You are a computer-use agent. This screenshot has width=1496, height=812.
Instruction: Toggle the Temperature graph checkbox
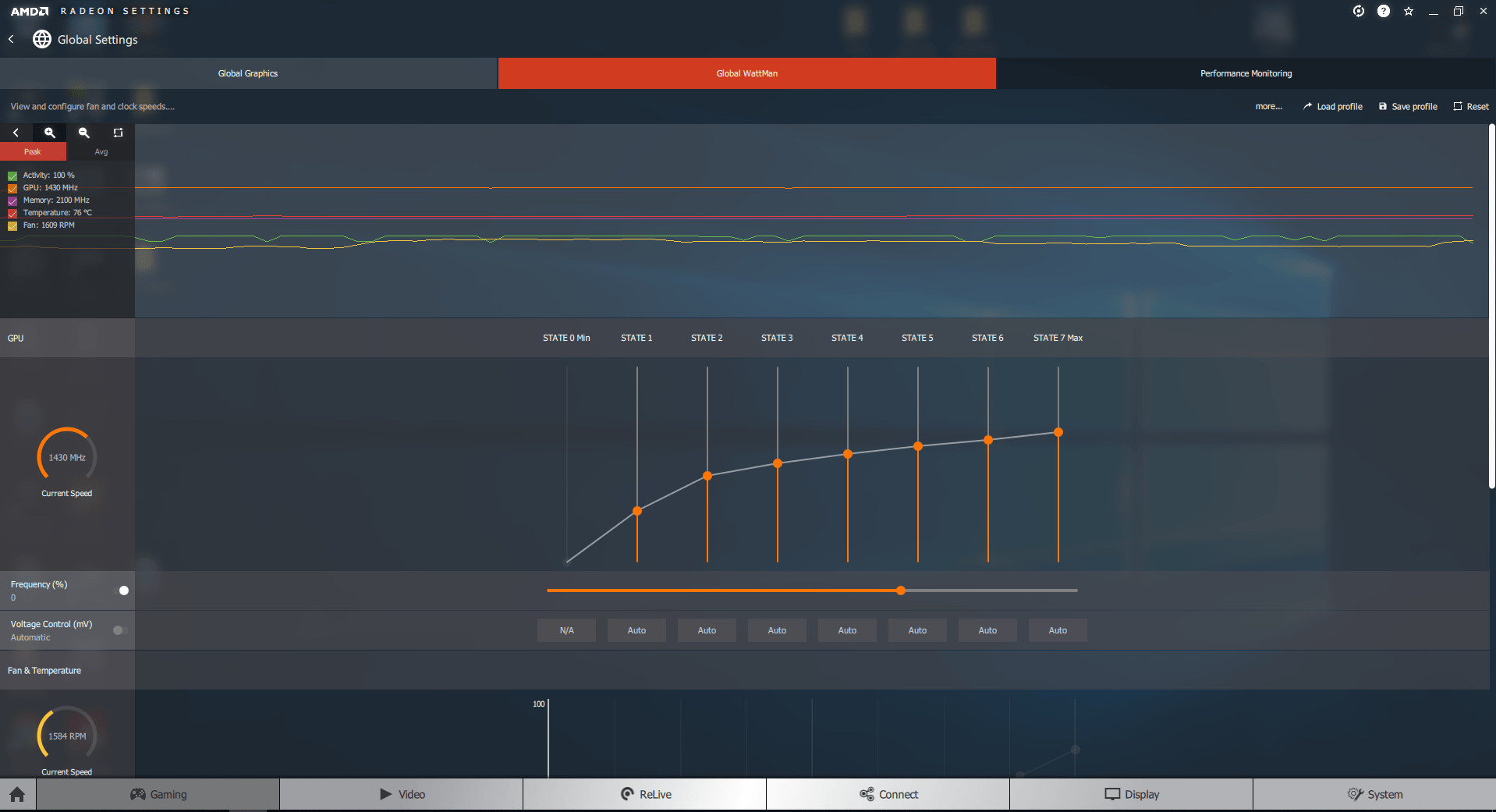12,213
